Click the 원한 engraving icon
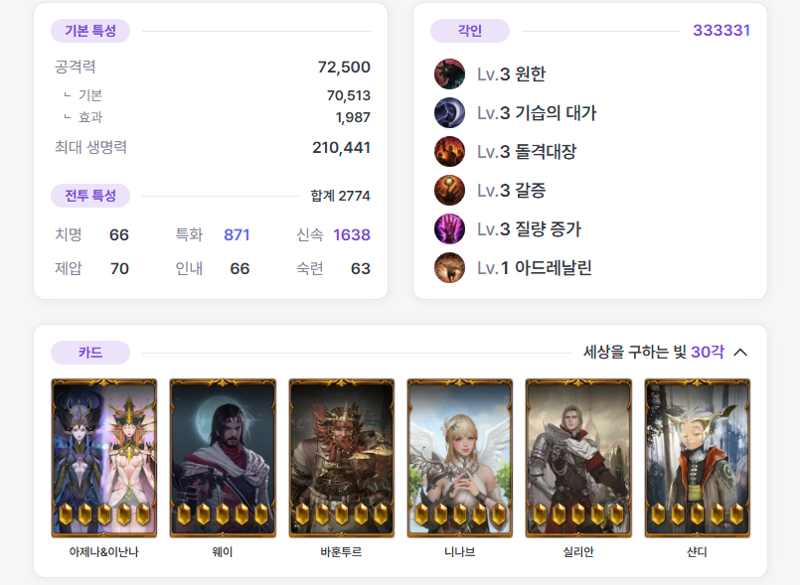This screenshot has width=800, height=585. point(449,74)
